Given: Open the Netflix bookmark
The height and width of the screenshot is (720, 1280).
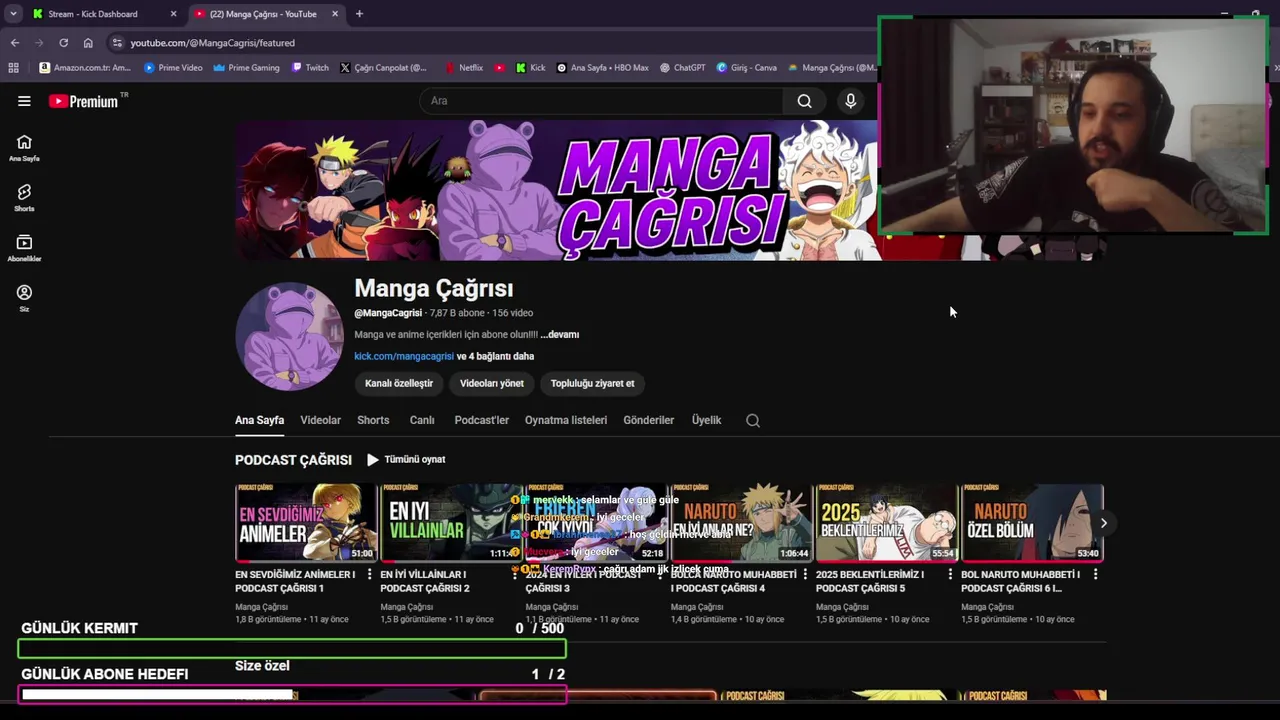Looking at the screenshot, I should [x=464, y=68].
